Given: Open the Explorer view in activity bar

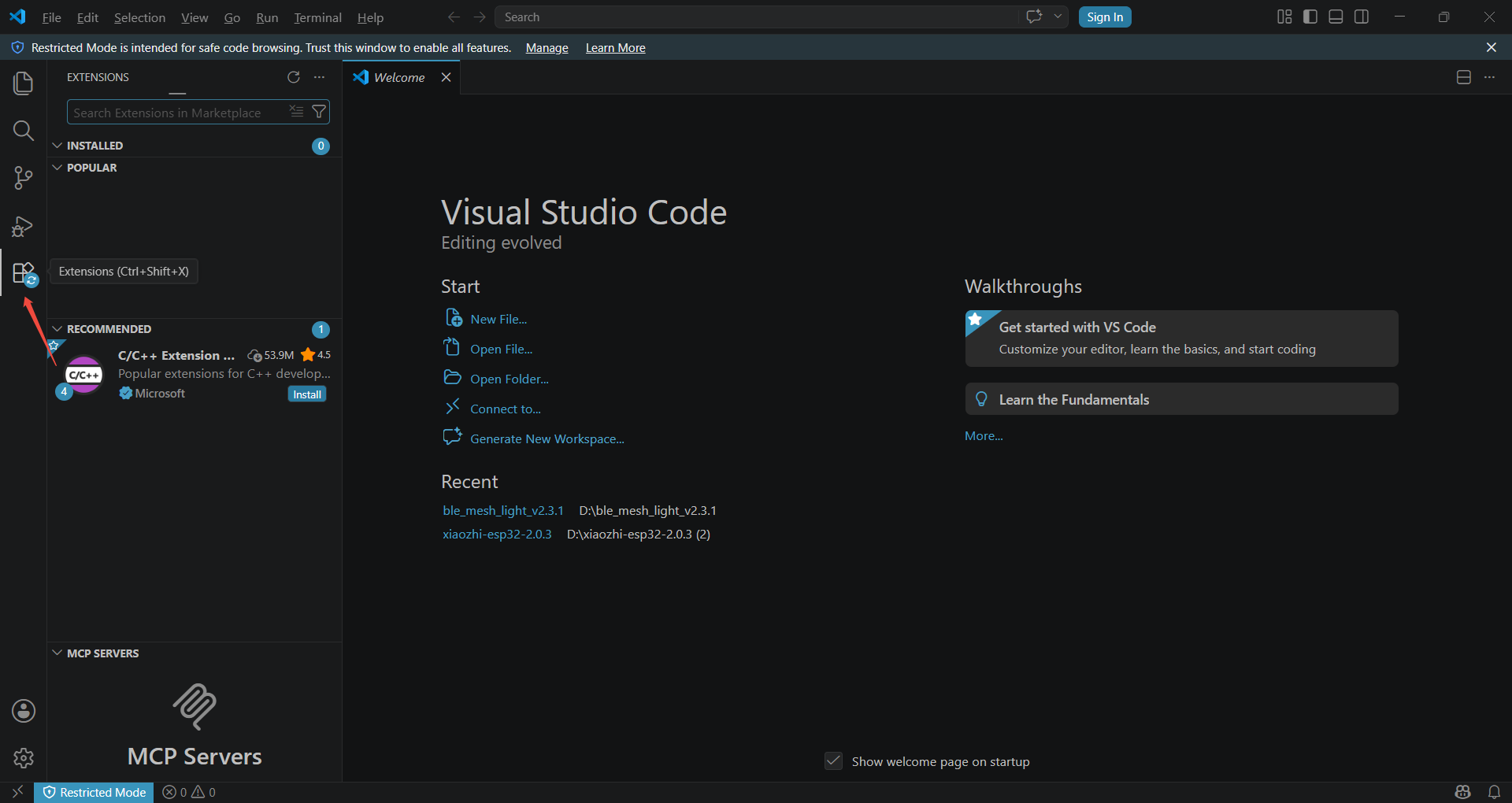Looking at the screenshot, I should click(x=24, y=83).
